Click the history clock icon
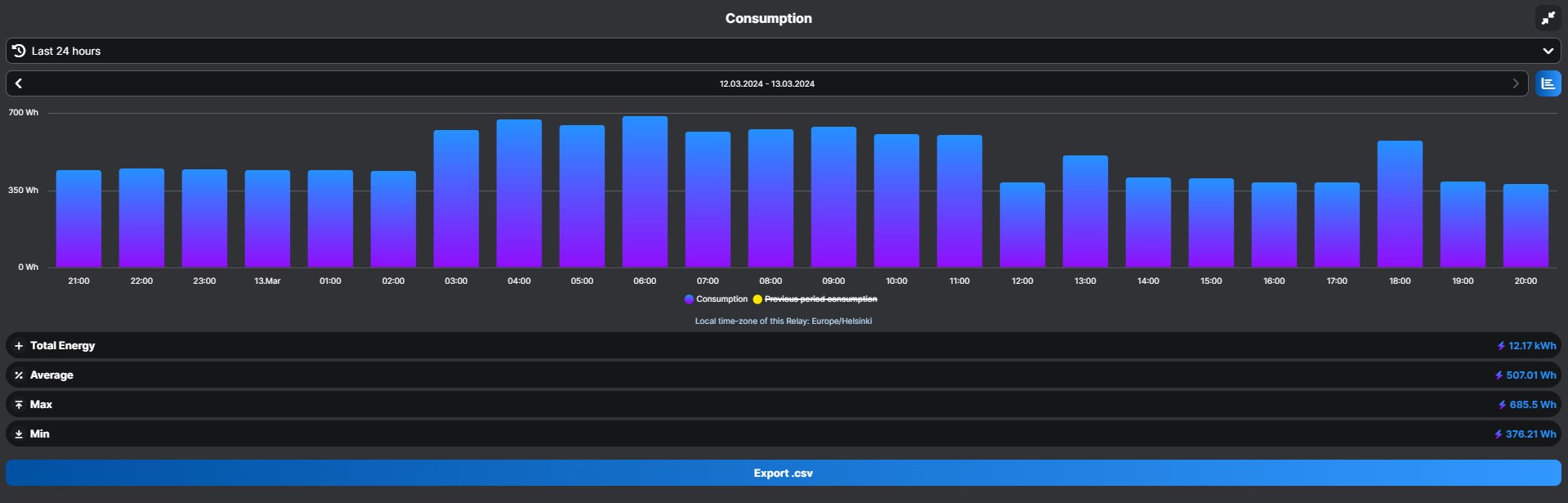The height and width of the screenshot is (503, 1568). [x=19, y=51]
